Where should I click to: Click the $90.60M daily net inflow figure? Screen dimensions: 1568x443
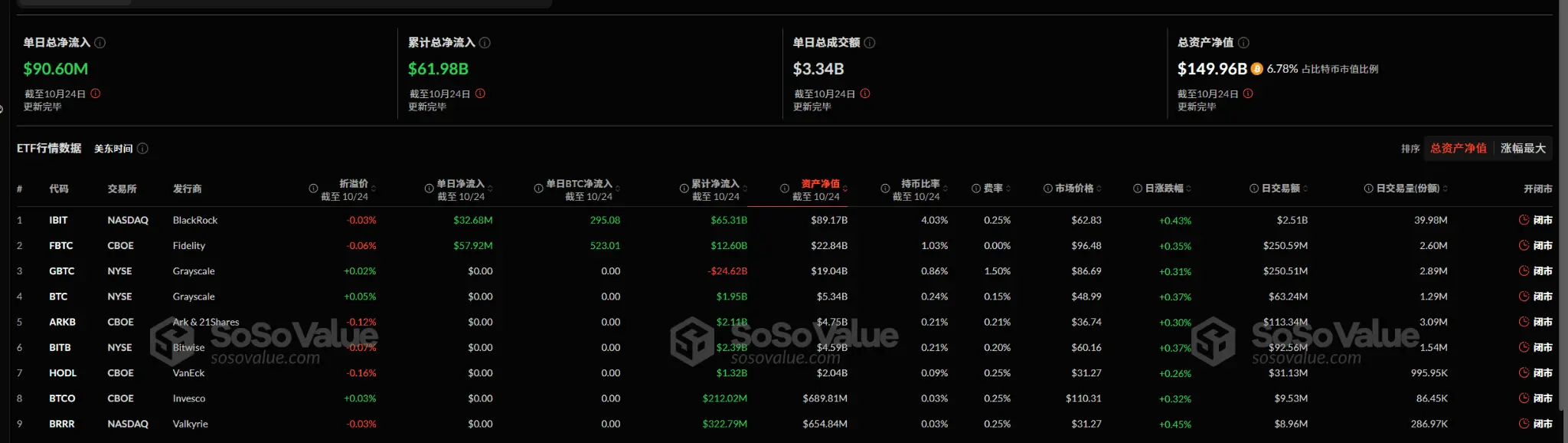(x=56, y=69)
